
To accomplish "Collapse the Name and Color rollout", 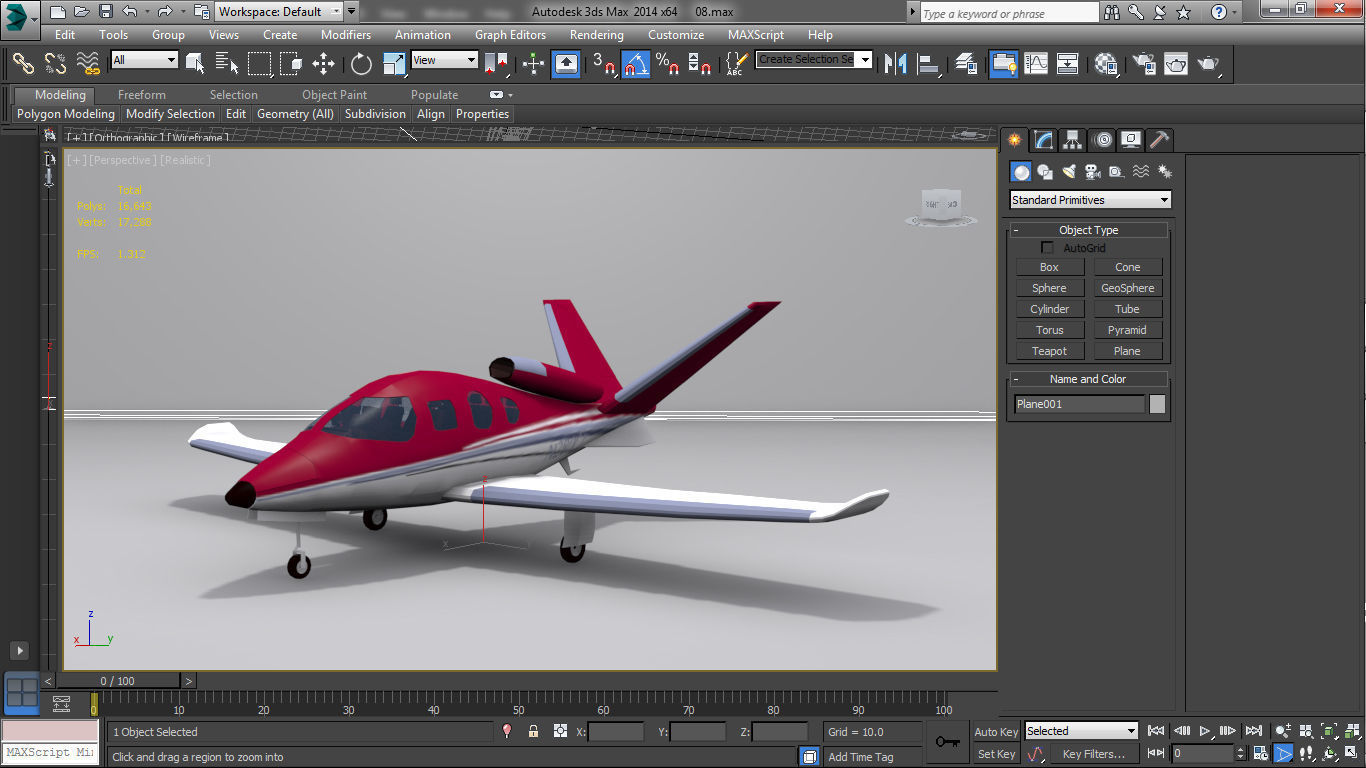I will [x=1089, y=379].
